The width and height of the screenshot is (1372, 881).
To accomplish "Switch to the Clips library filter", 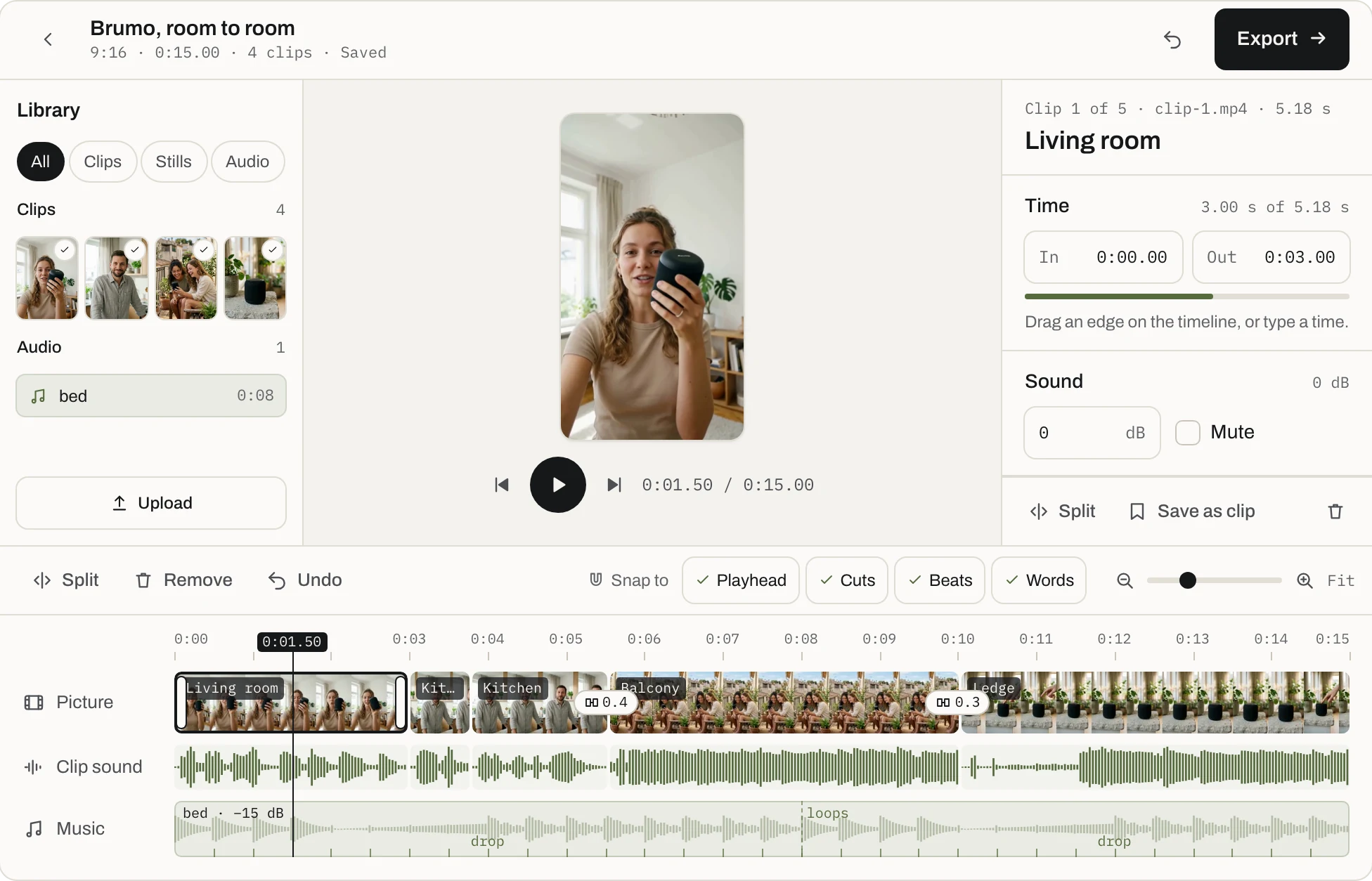I will [103, 162].
